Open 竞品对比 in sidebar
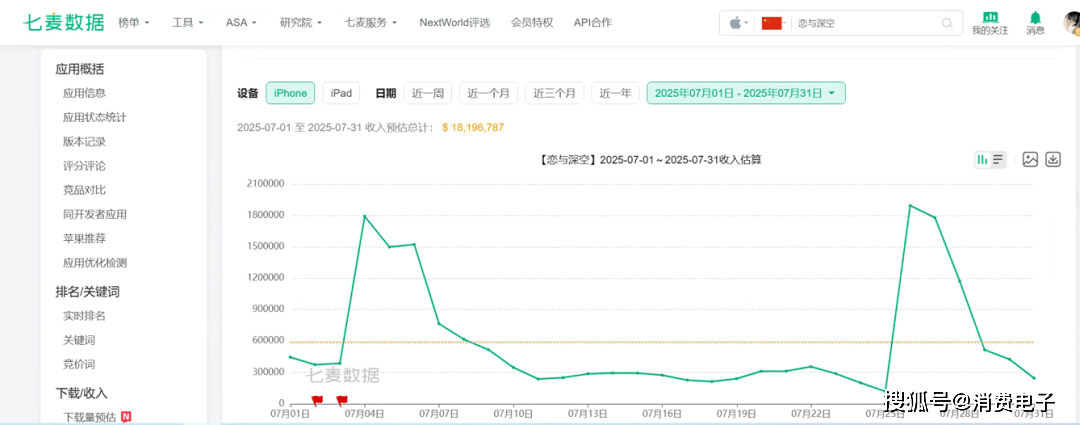This screenshot has height=425, width=1080. (84, 189)
